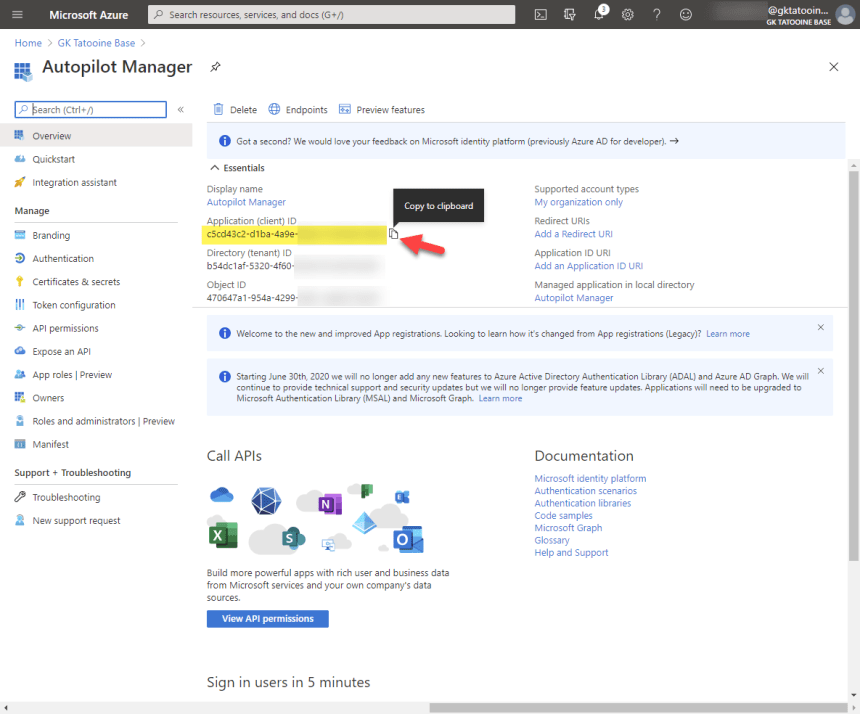The width and height of the screenshot is (860, 714).
Task: Send feedback using the smiley icon
Action: (x=686, y=14)
